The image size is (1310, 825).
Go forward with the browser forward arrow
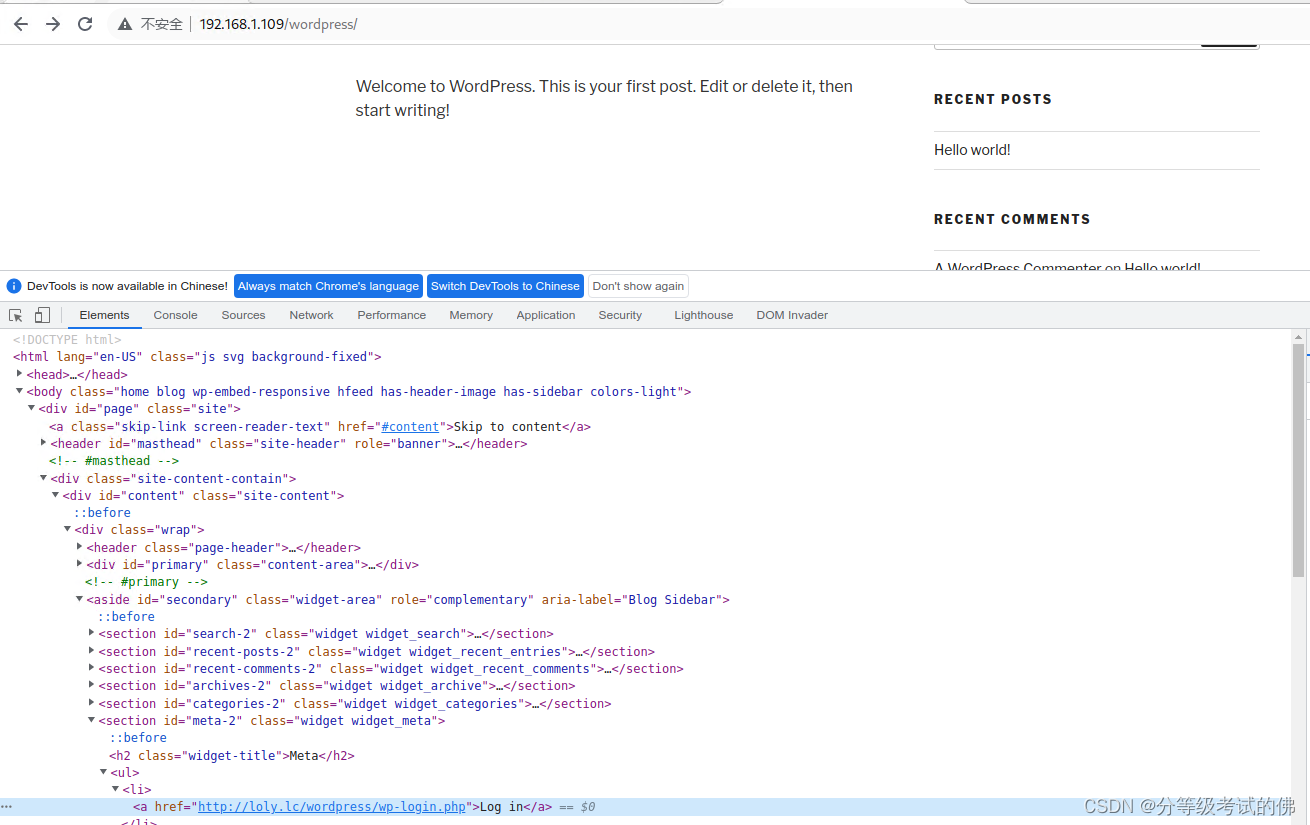tap(53, 24)
